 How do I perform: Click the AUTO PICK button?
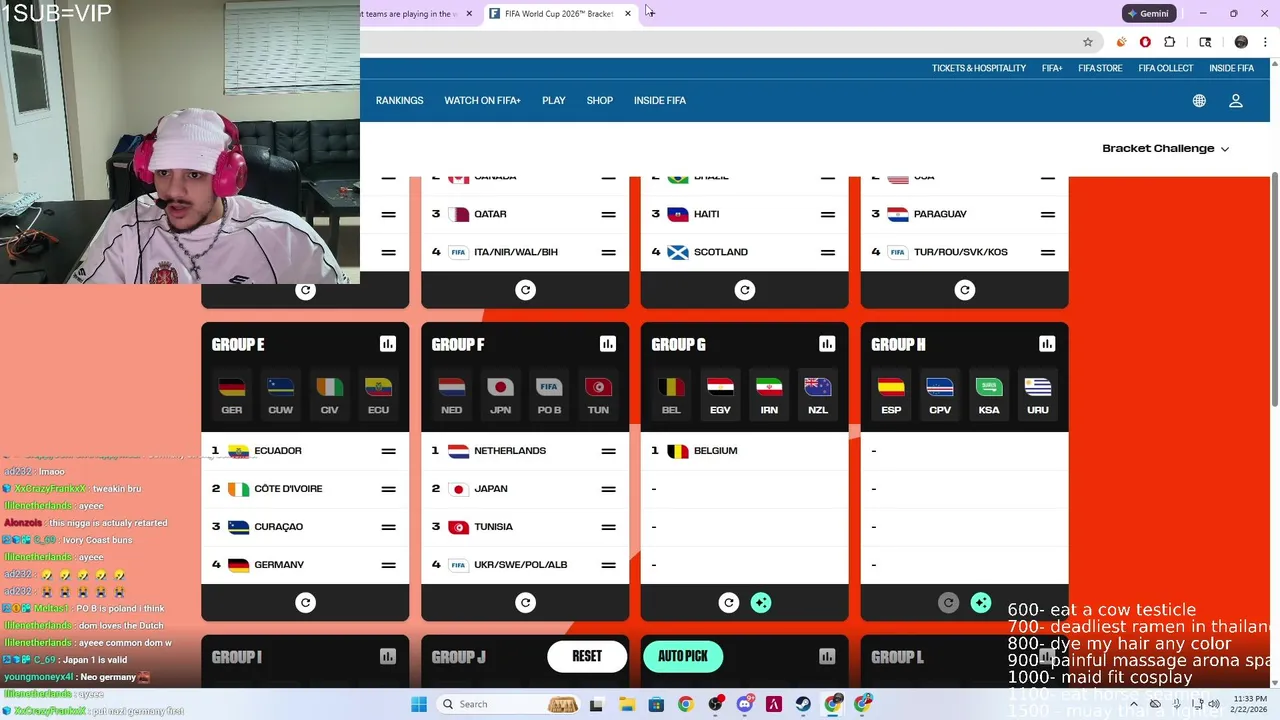coord(683,656)
